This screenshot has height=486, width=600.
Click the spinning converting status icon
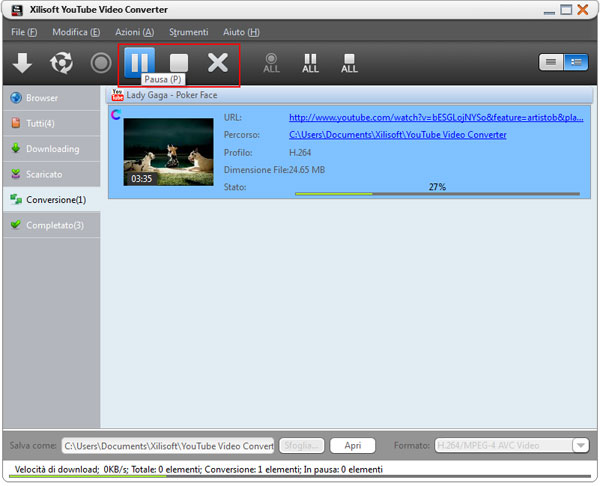(x=116, y=114)
